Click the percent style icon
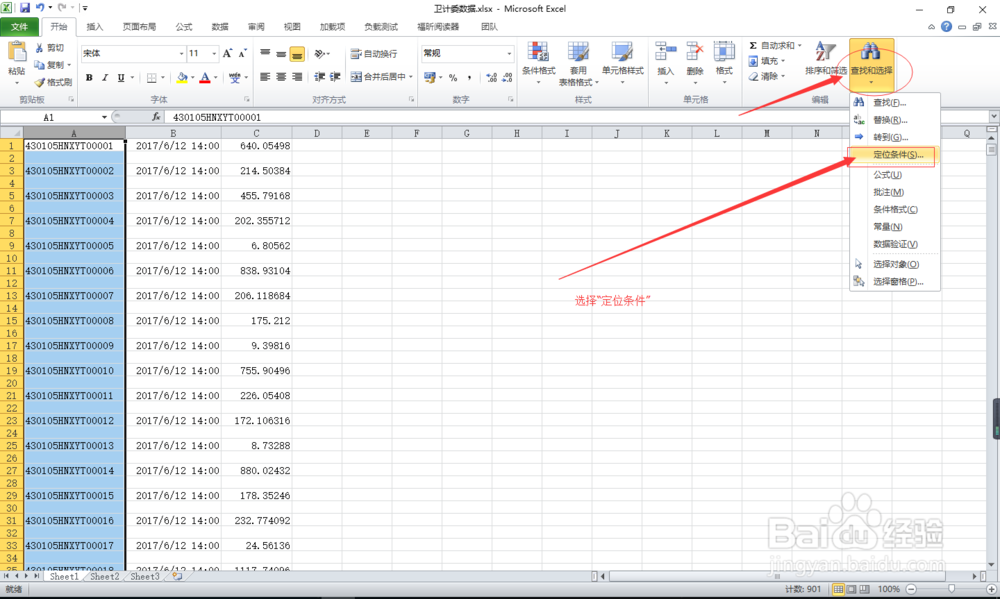The width and height of the screenshot is (1000, 599). point(453,78)
